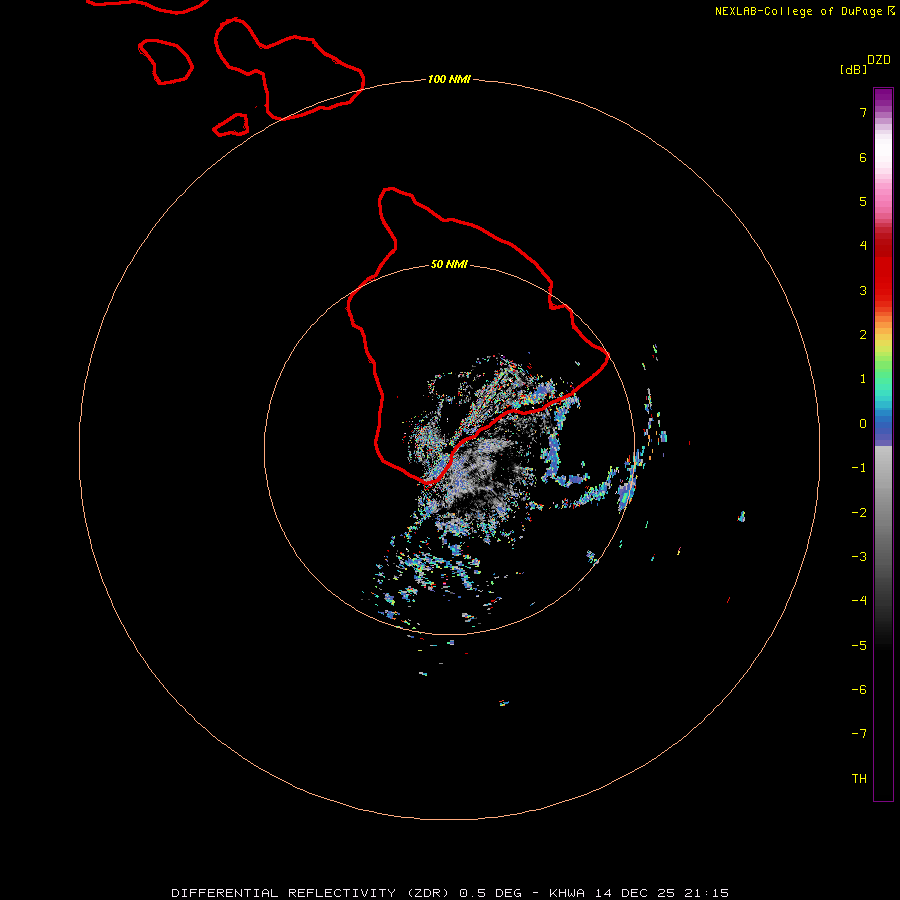Click the 14 DEC 25 21:15 timestamp
900x900 pixels.
(662, 893)
